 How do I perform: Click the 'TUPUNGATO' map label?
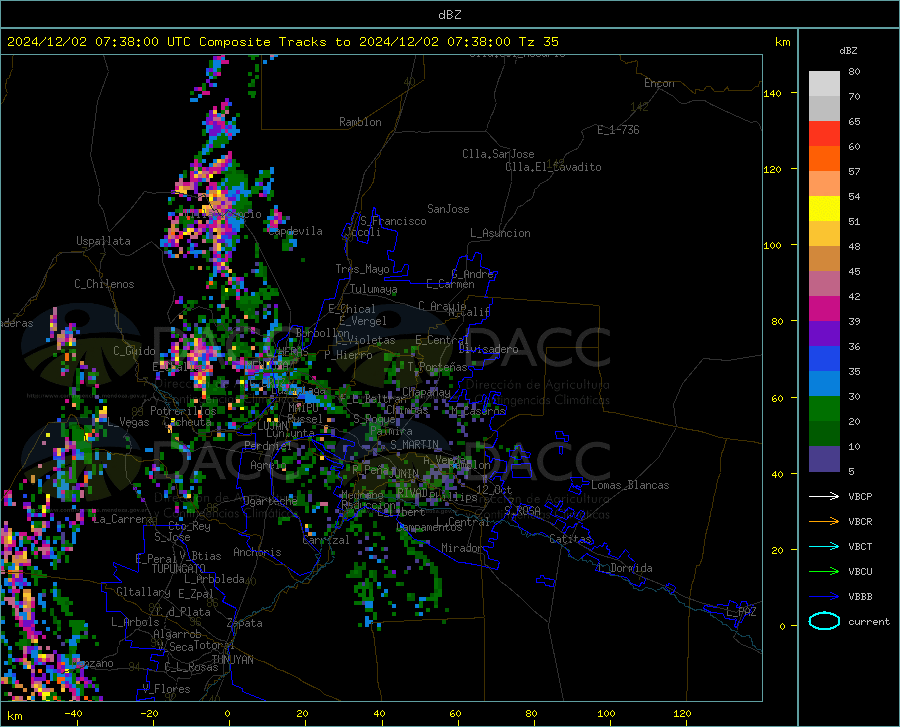tap(179, 569)
